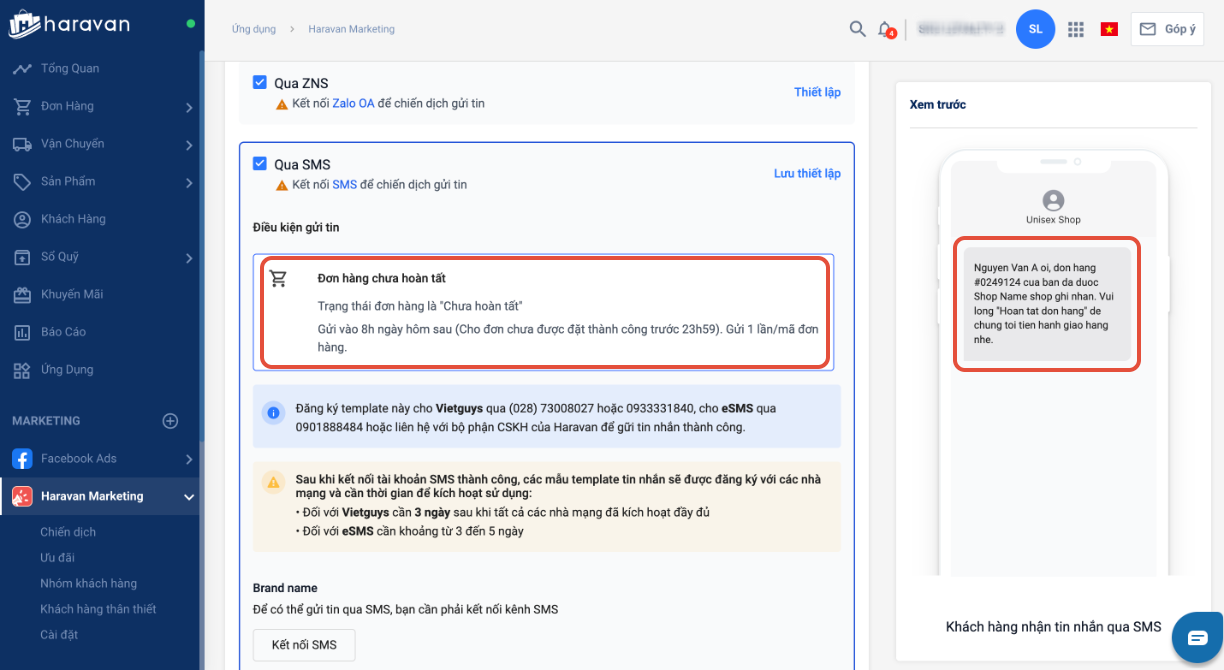
Task: Open the apps grid launcher
Action: click(1076, 29)
